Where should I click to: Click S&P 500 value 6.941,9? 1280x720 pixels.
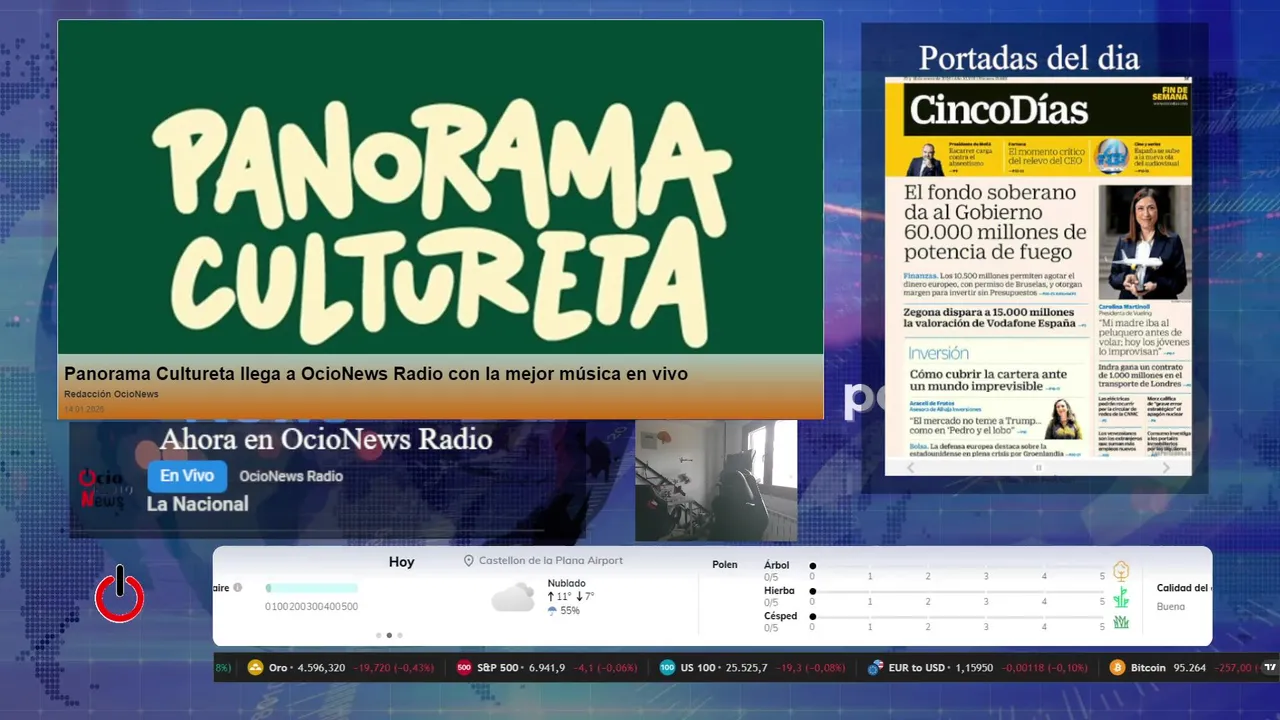coord(546,668)
